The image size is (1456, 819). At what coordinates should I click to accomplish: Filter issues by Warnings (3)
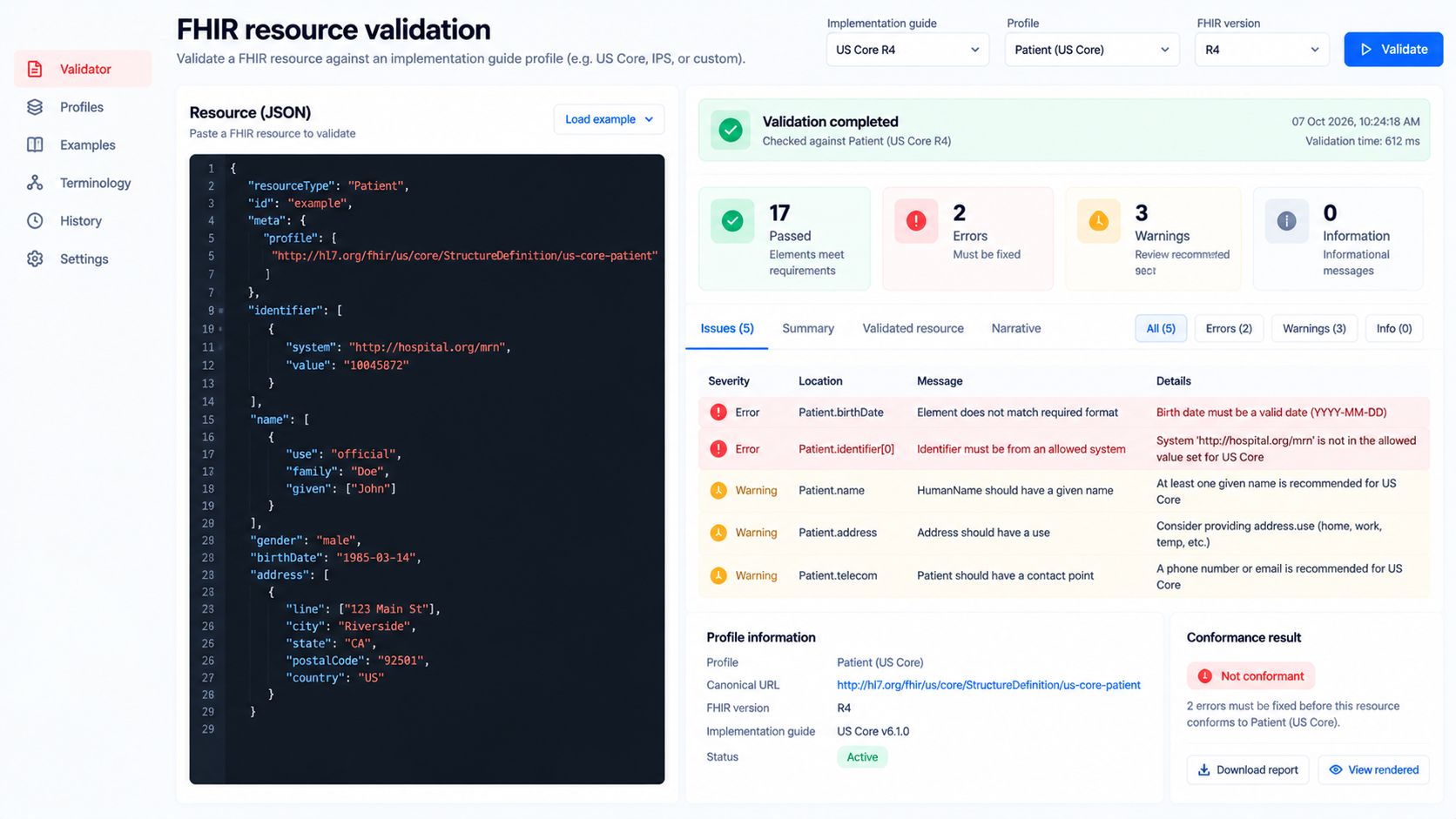[x=1314, y=328]
